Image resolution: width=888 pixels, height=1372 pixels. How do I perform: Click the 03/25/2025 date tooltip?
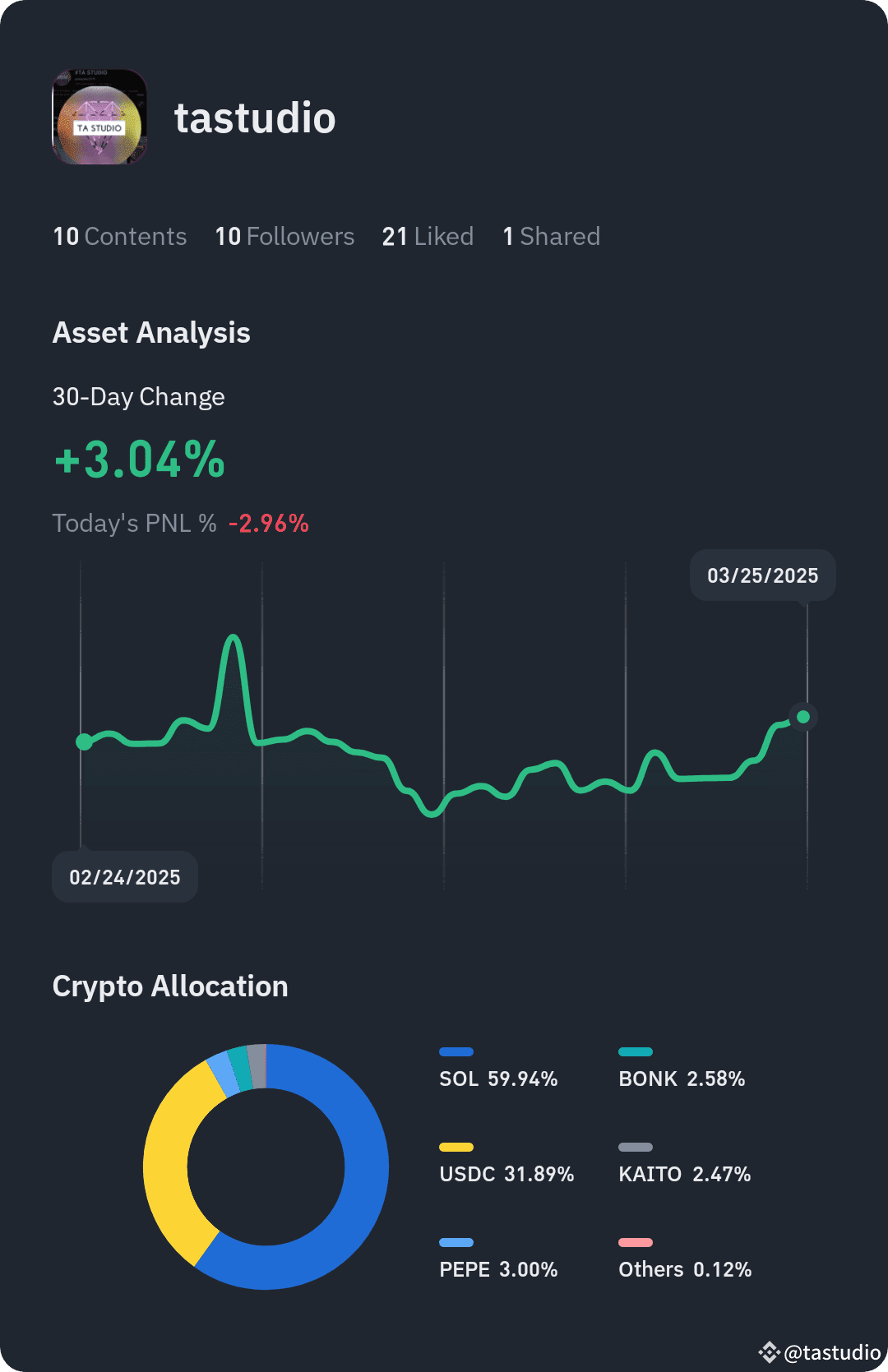[x=763, y=575]
